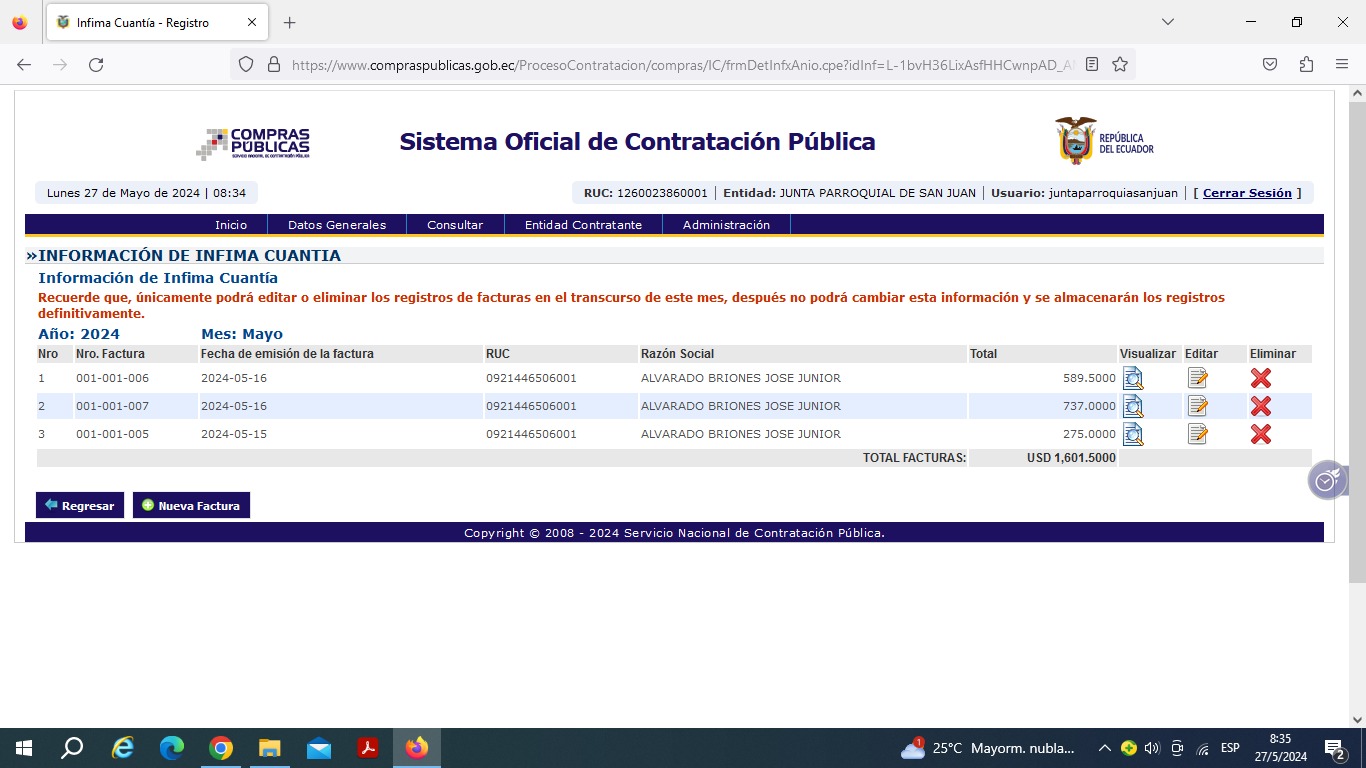Click edit icon for invoice 001-001-006
1366x768 pixels.
1197,378
